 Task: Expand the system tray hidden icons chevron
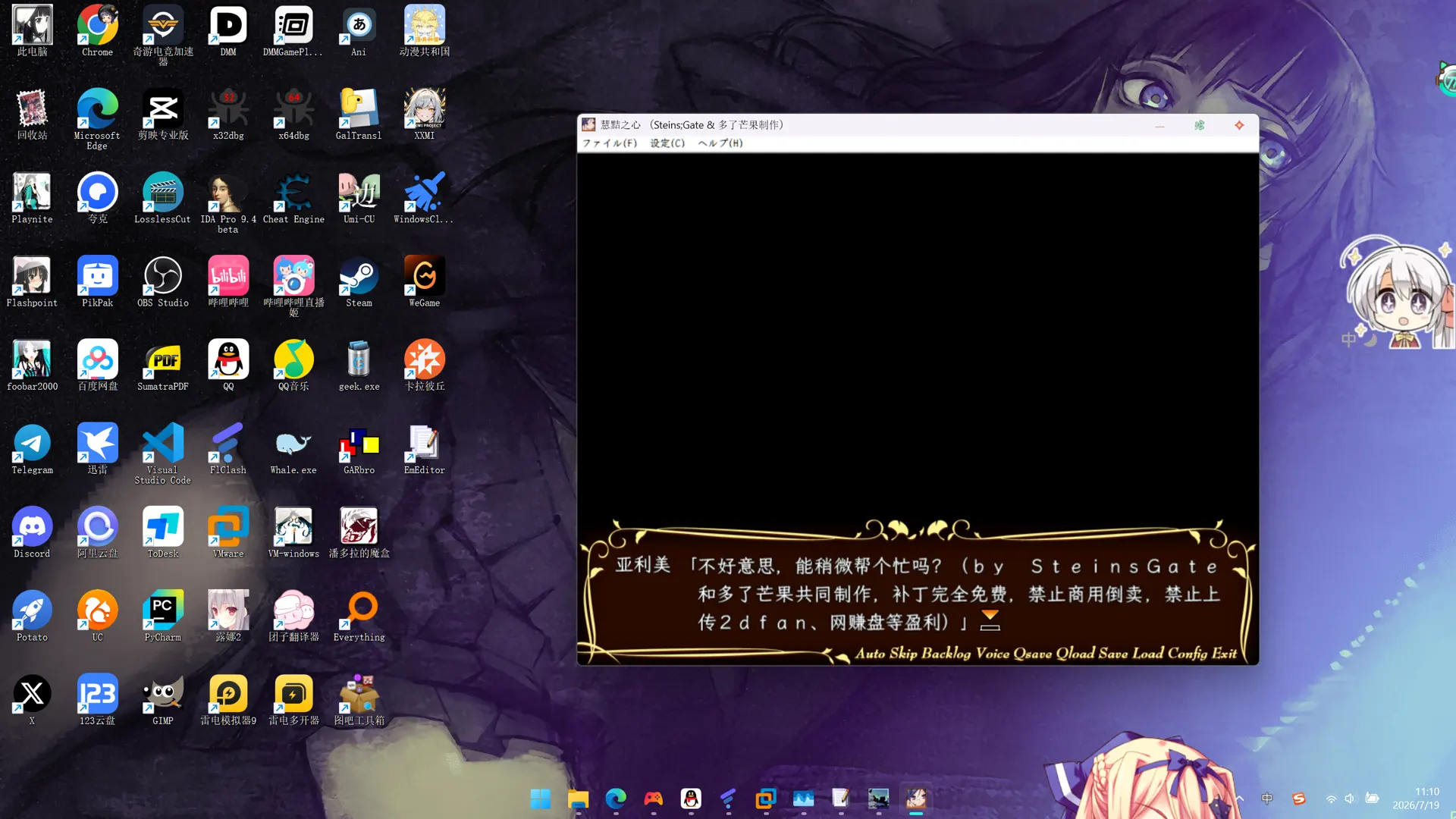1239,799
